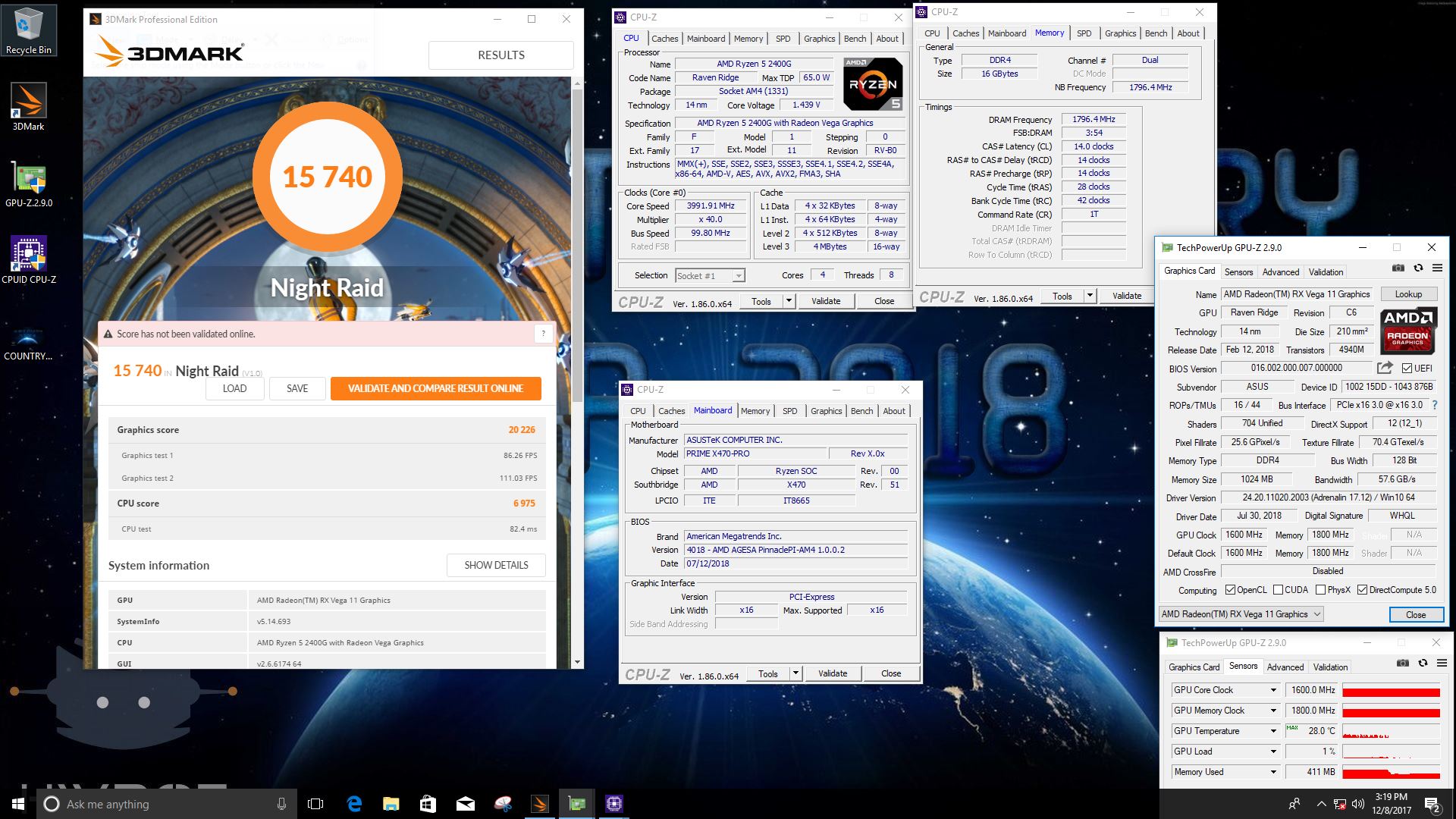The width and height of the screenshot is (1456, 819).
Task: Click the Lookup button in GPU-Z
Action: tap(1408, 294)
